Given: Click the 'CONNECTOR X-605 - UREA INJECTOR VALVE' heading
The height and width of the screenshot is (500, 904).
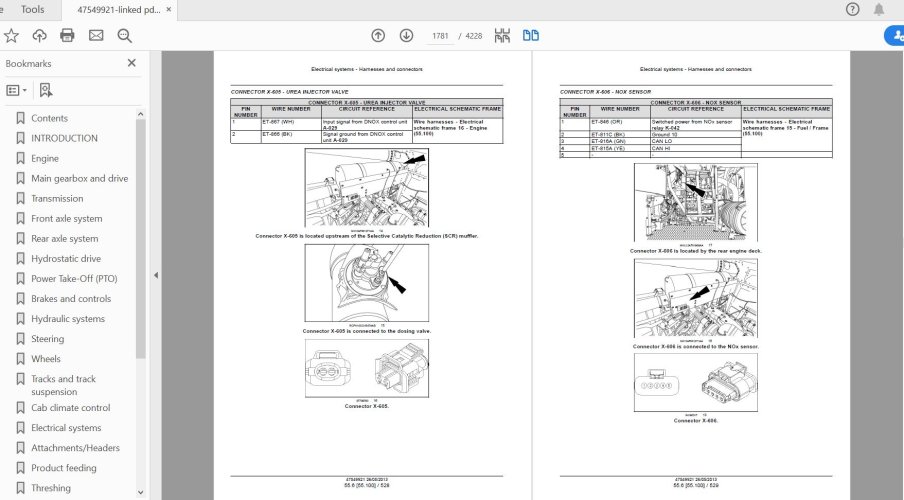Looking at the screenshot, I should coord(289,92).
